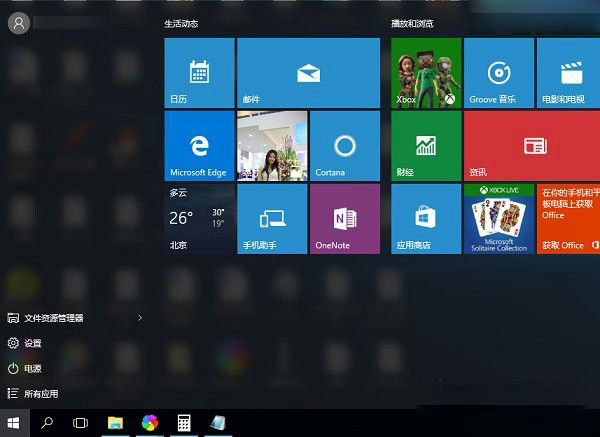
Task: Open Task View on taskbar
Action: 80,423
